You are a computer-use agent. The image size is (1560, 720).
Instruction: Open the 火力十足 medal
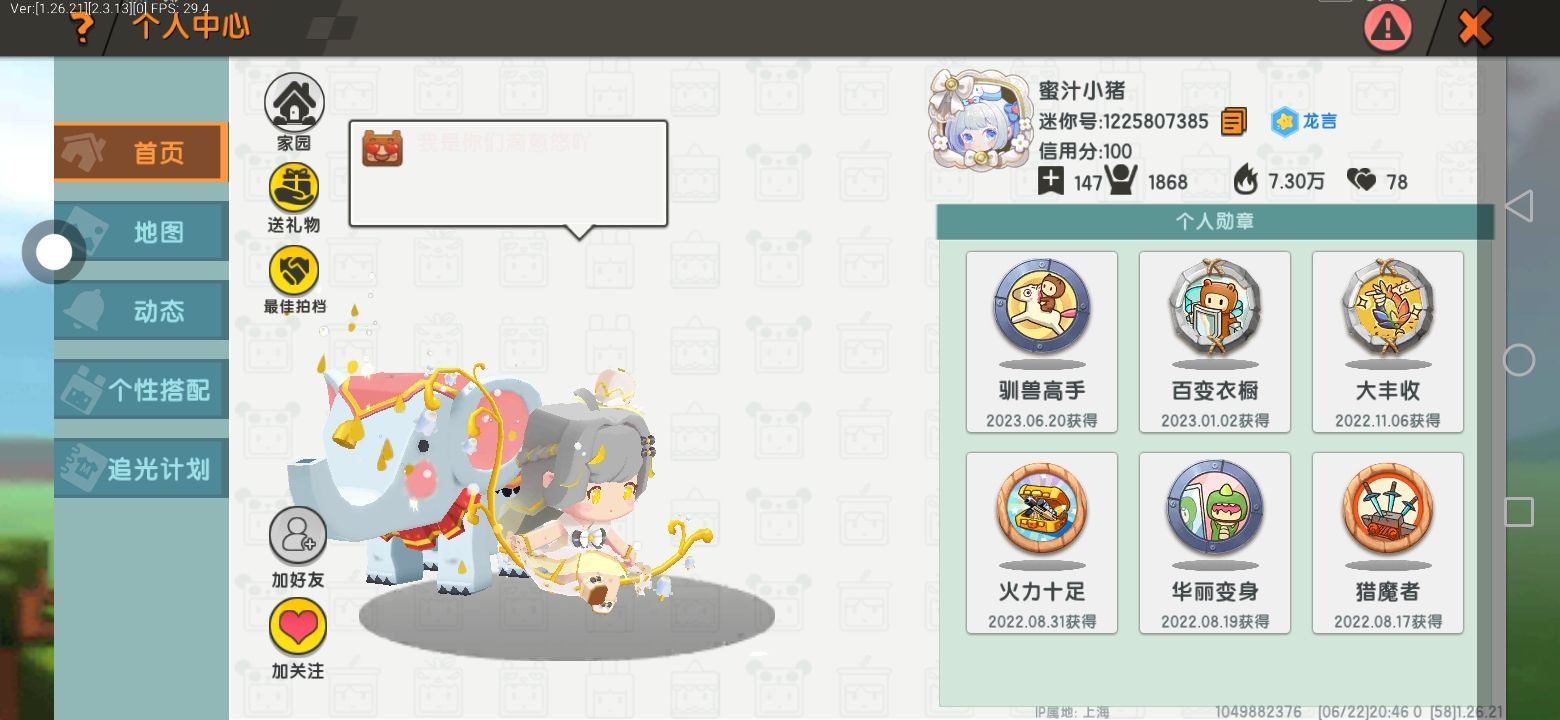point(1042,543)
